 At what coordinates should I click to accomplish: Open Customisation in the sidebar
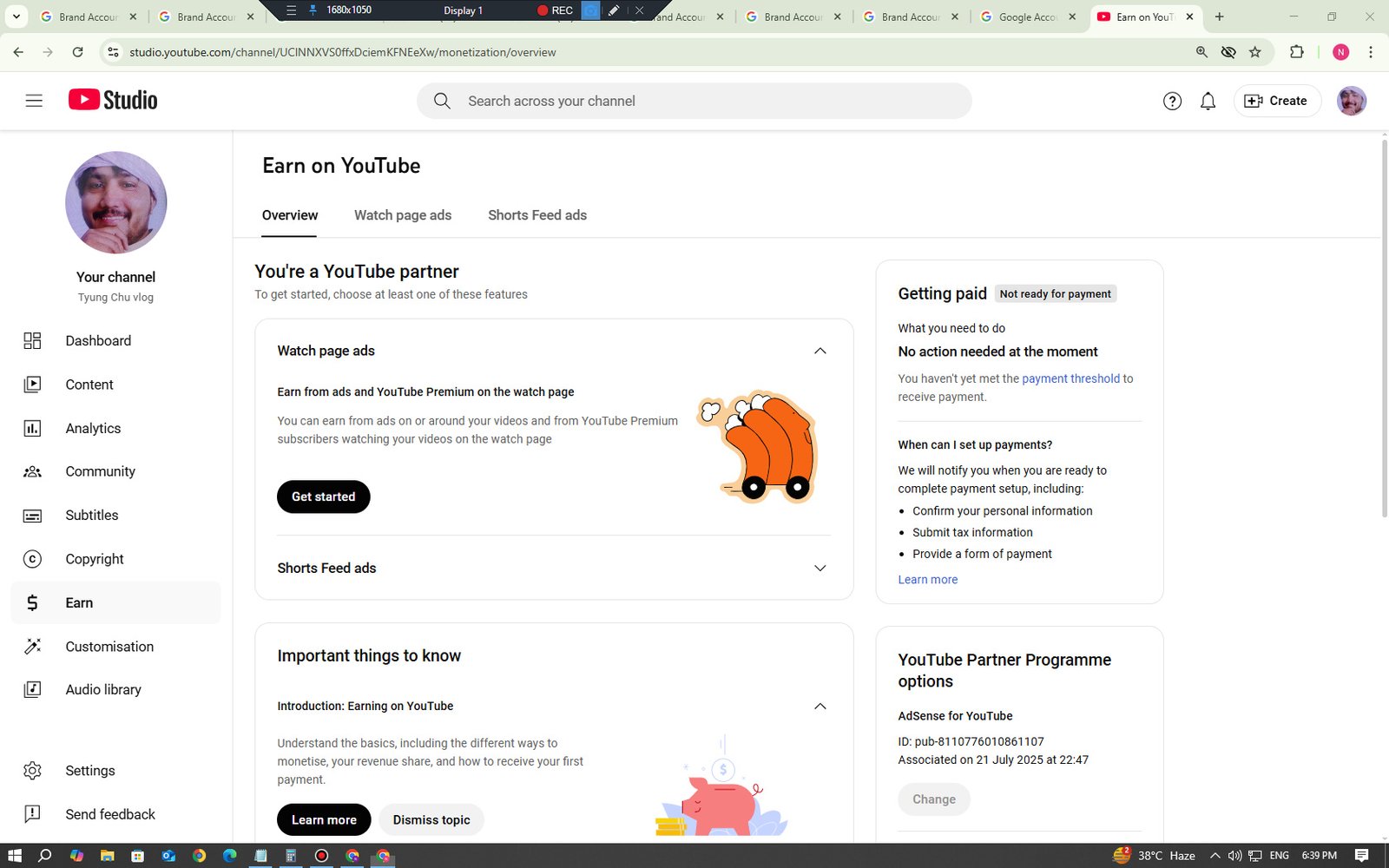(x=115, y=647)
